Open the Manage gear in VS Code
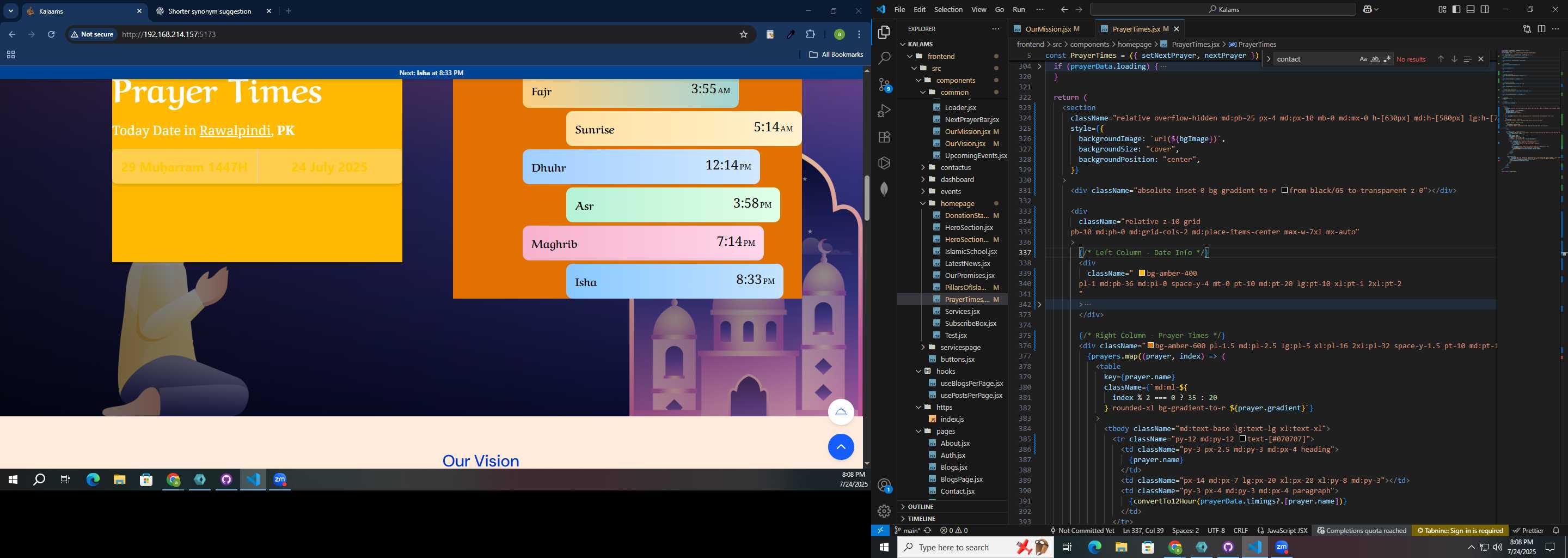Viewport: 1568px width, 558px height. pos(884,511)
